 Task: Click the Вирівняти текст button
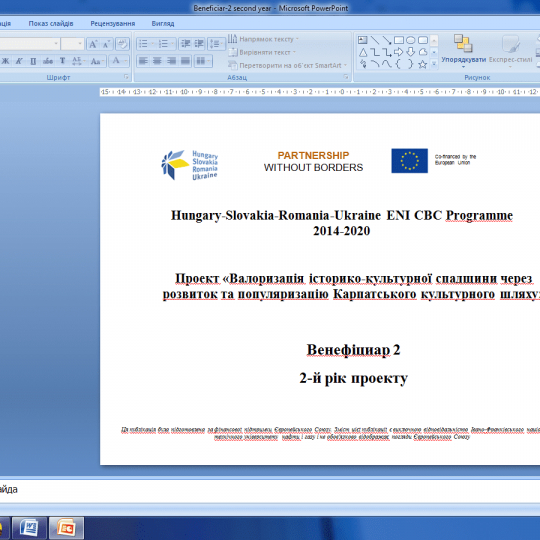tap(262, 52)
